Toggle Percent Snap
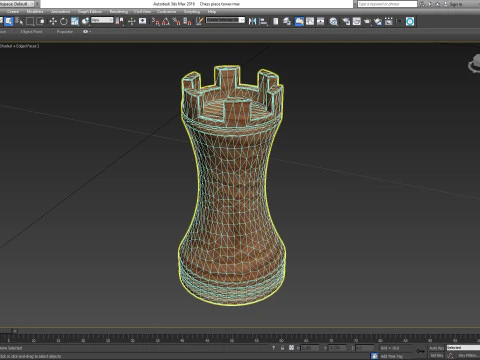 pos(177,21)
